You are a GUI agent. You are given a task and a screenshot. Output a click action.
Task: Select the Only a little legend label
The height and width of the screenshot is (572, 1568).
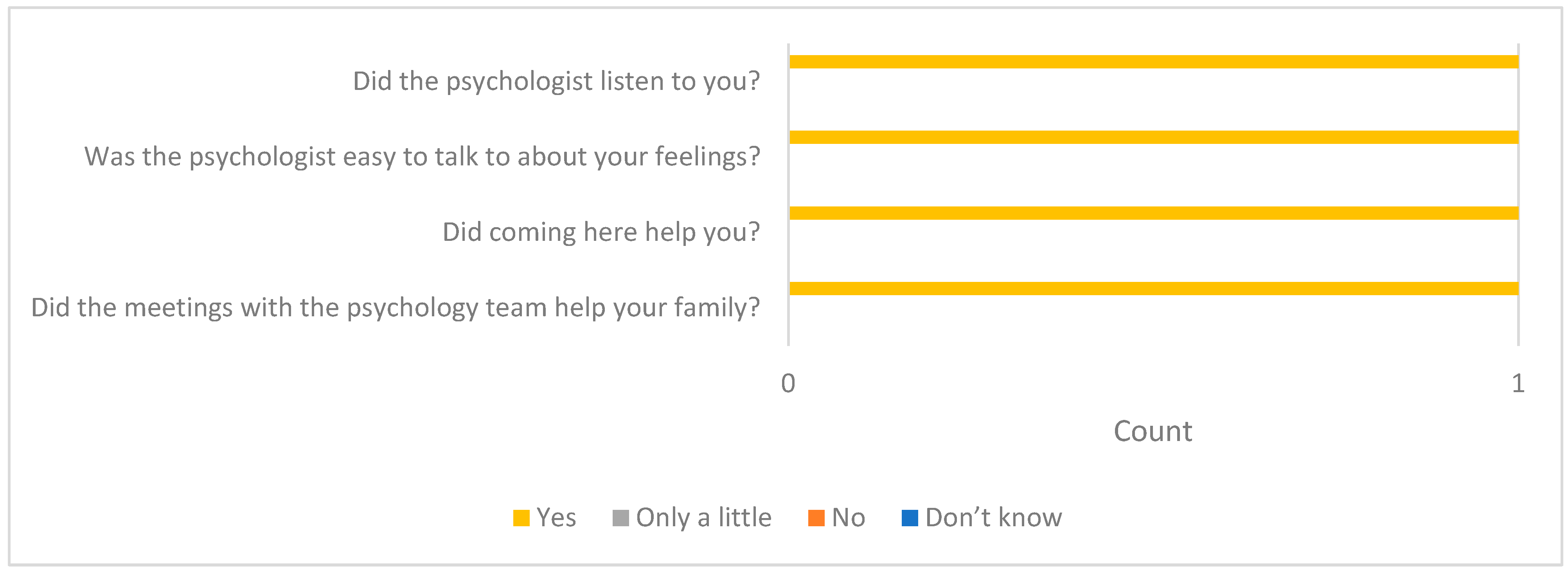click(703, 518)
